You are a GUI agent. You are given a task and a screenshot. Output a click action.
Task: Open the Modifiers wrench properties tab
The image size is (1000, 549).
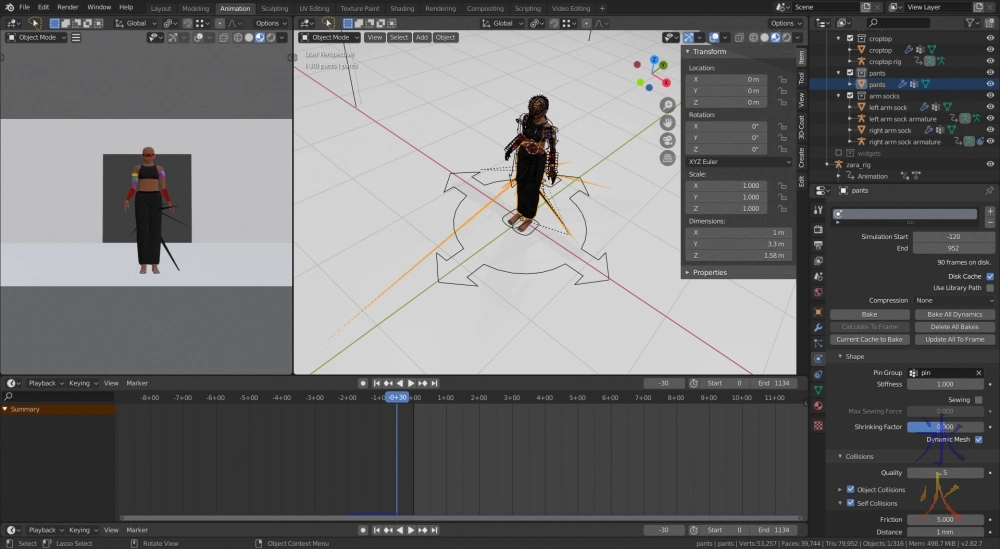pyautogui.click(x=818, y=327)
